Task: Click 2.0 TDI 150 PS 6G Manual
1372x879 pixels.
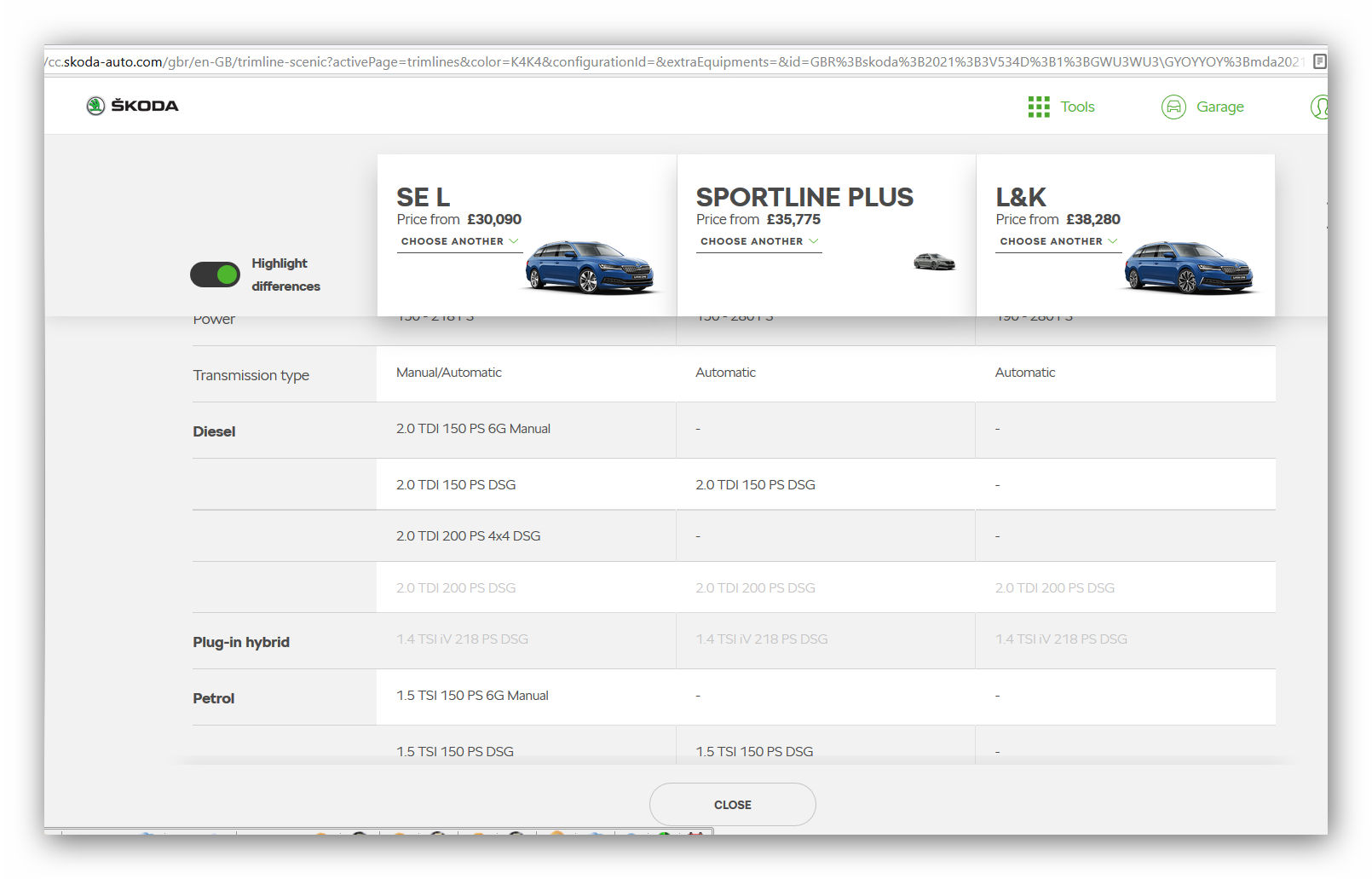Action: click(473, 429)
